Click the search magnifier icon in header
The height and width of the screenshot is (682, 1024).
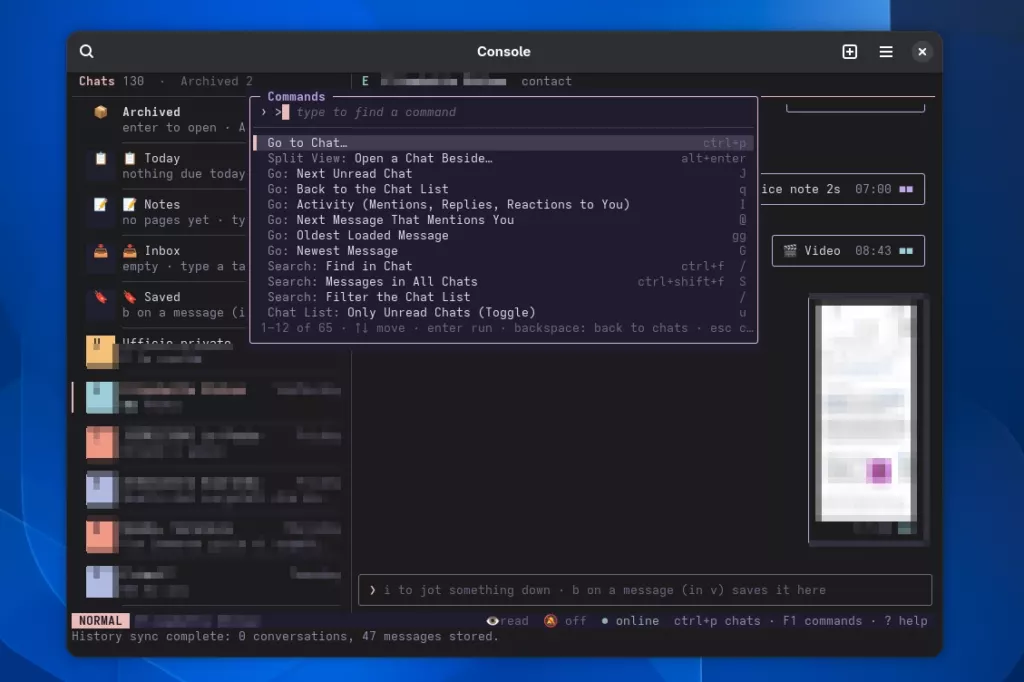click(87, 52)
